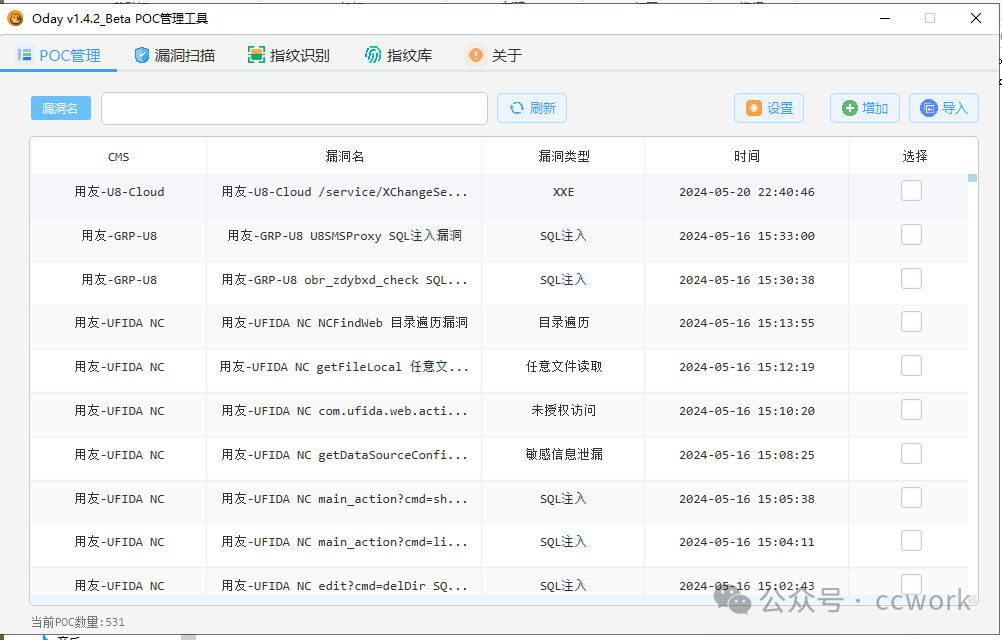
Task: Click the 导入 import button
Action: [x=944, y=108]
